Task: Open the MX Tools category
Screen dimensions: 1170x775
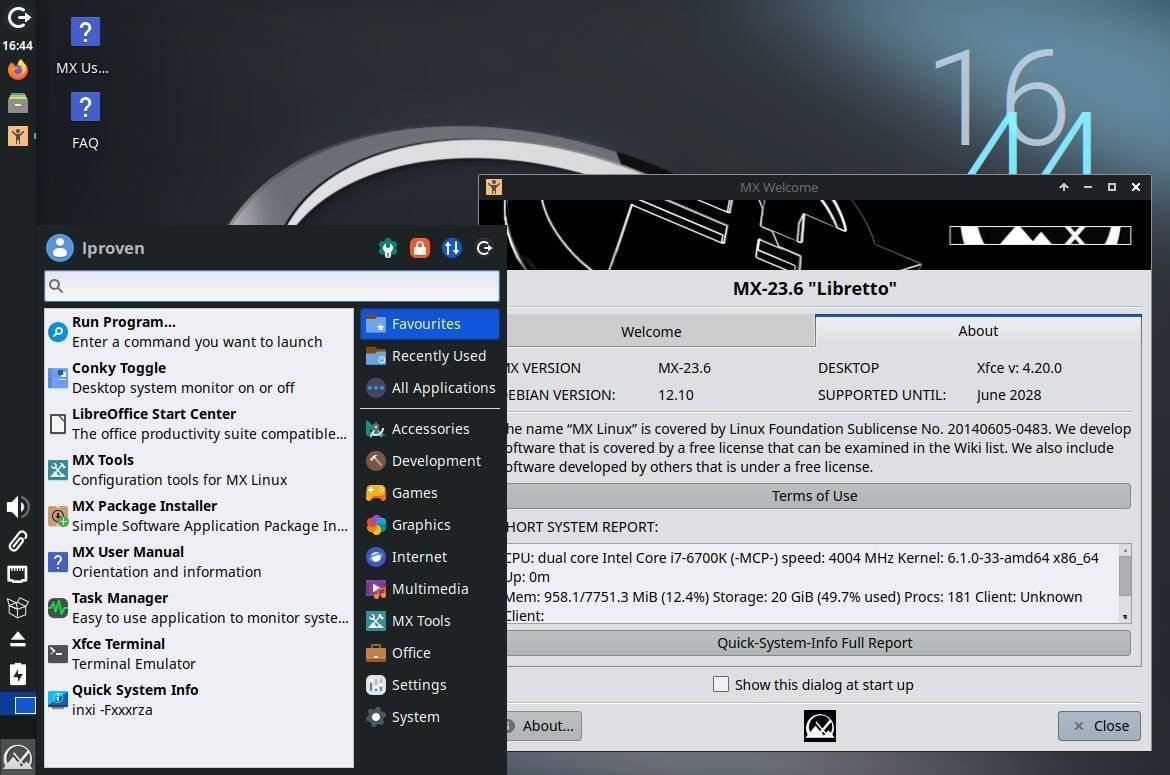Action: (x=430, y=621)
